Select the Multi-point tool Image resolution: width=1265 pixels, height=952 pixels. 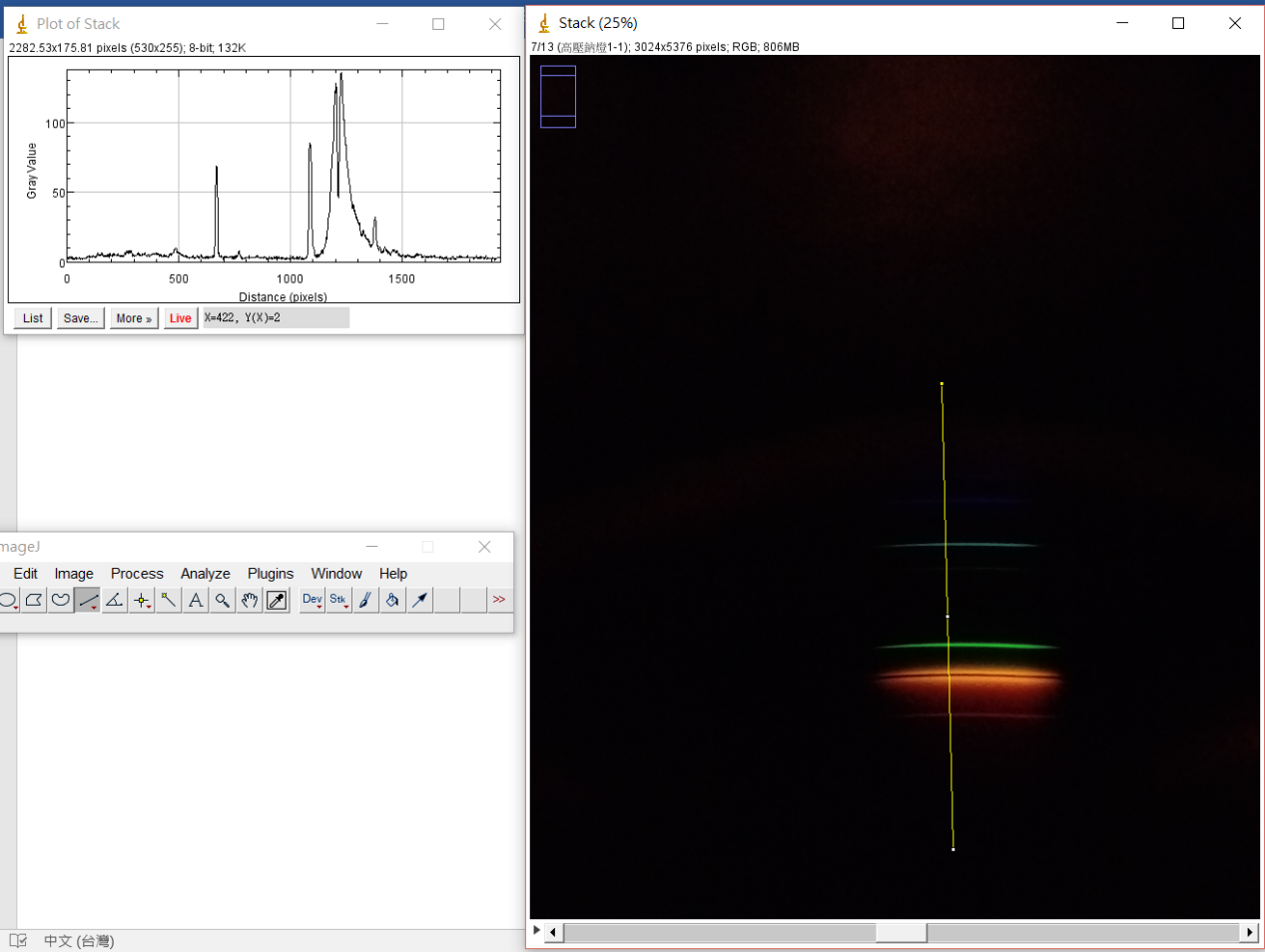pos(142,600)
